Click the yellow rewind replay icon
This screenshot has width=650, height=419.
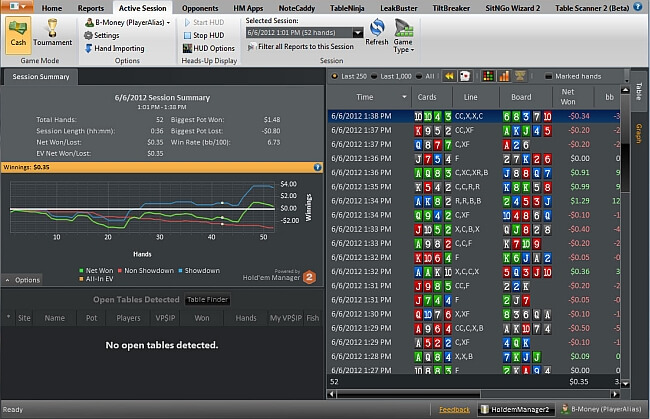click(450, 76)
